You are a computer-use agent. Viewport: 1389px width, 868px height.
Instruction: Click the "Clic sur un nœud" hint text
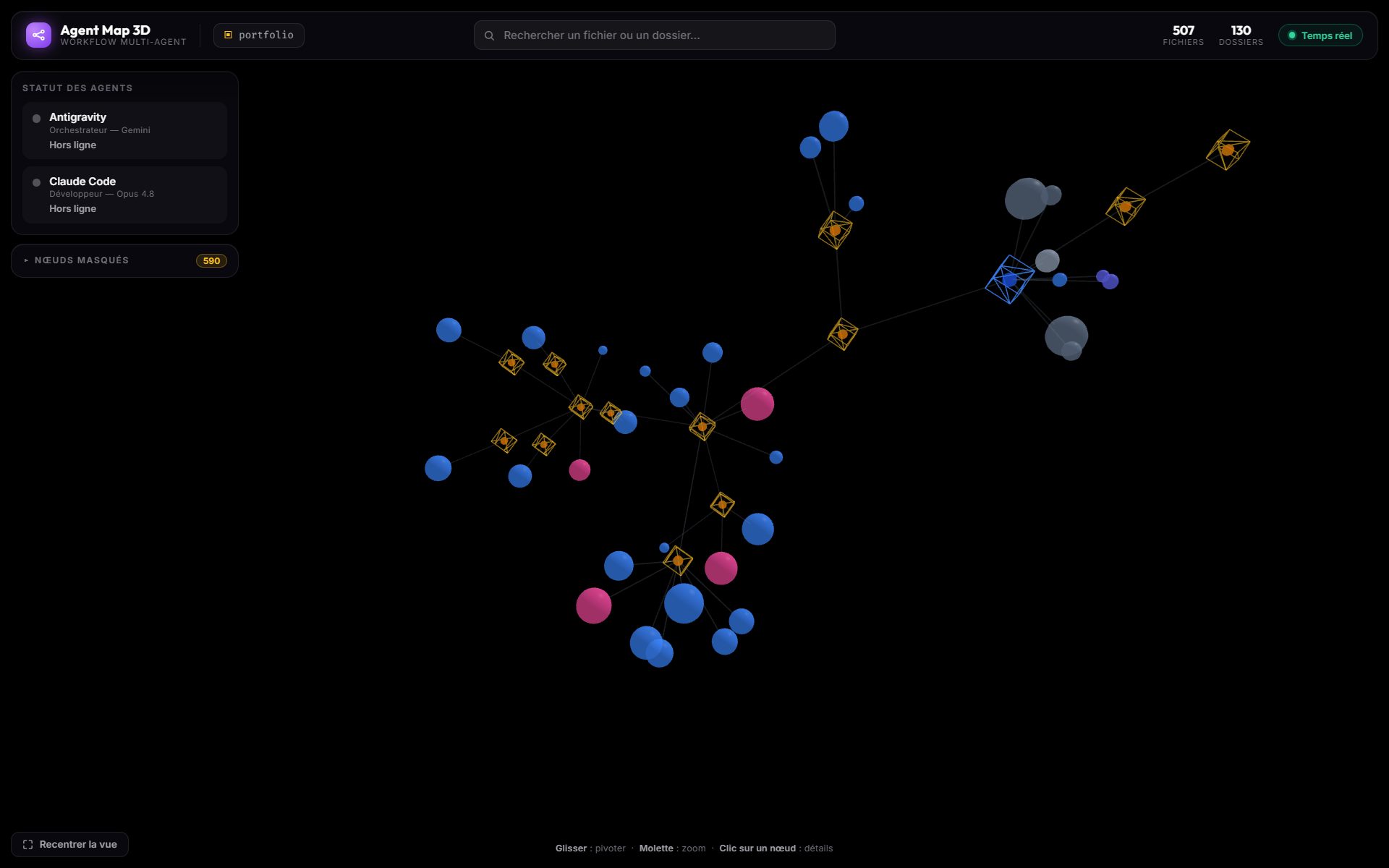click(x=757, y=848)
